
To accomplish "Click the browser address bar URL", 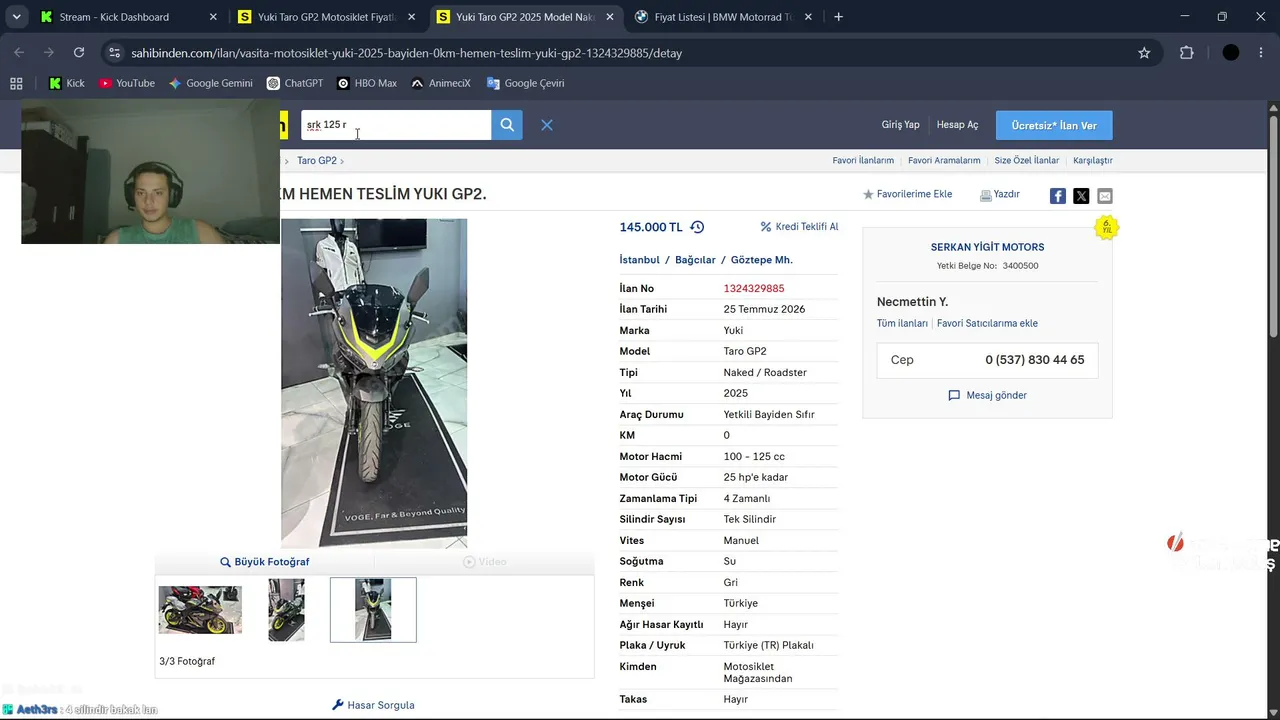I will point(407,53).
